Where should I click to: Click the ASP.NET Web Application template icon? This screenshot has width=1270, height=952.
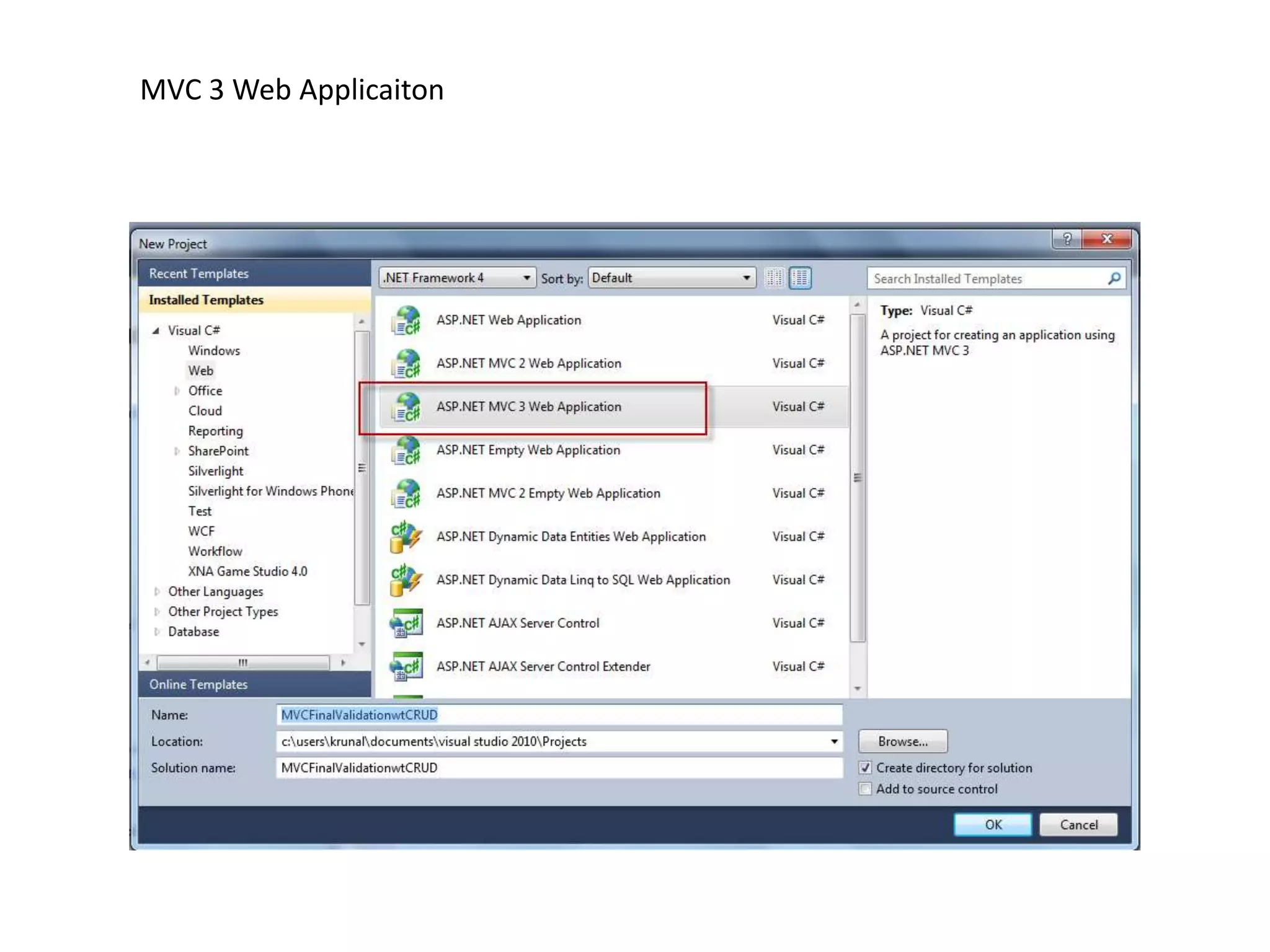[x=406, y=320]
